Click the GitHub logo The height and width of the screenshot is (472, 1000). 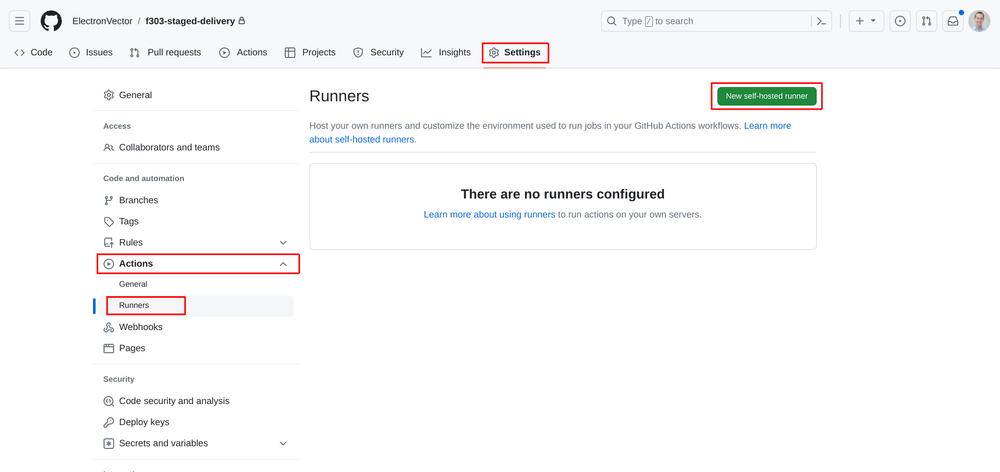click(x=51, y=21)
